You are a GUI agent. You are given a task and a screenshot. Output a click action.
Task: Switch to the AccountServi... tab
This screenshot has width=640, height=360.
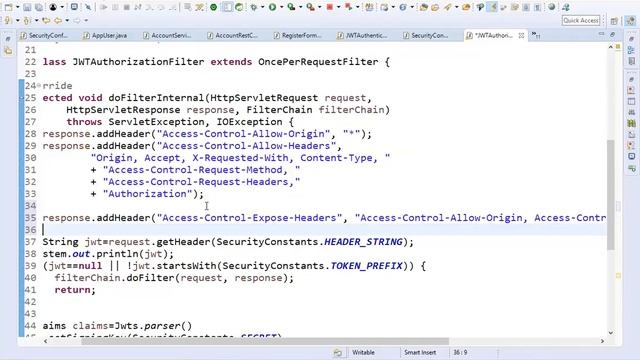168,36
